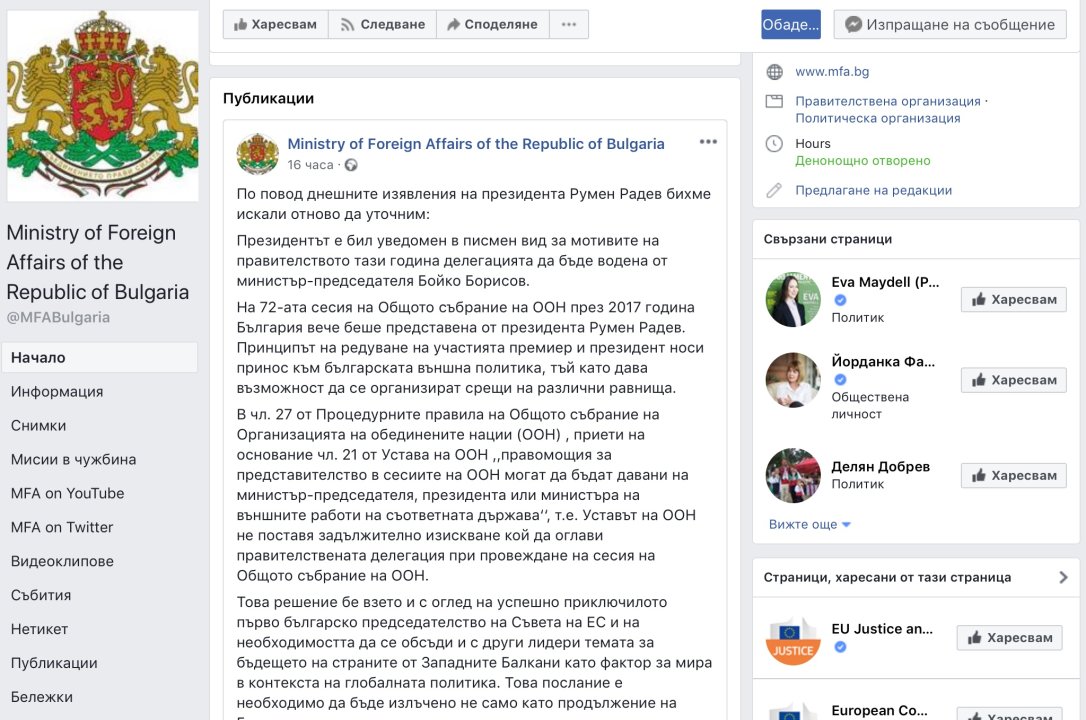Click Eva Maydell profile photo
Image resolution: width=1086 pixels, height=720 pixels.
click(793, 299)
